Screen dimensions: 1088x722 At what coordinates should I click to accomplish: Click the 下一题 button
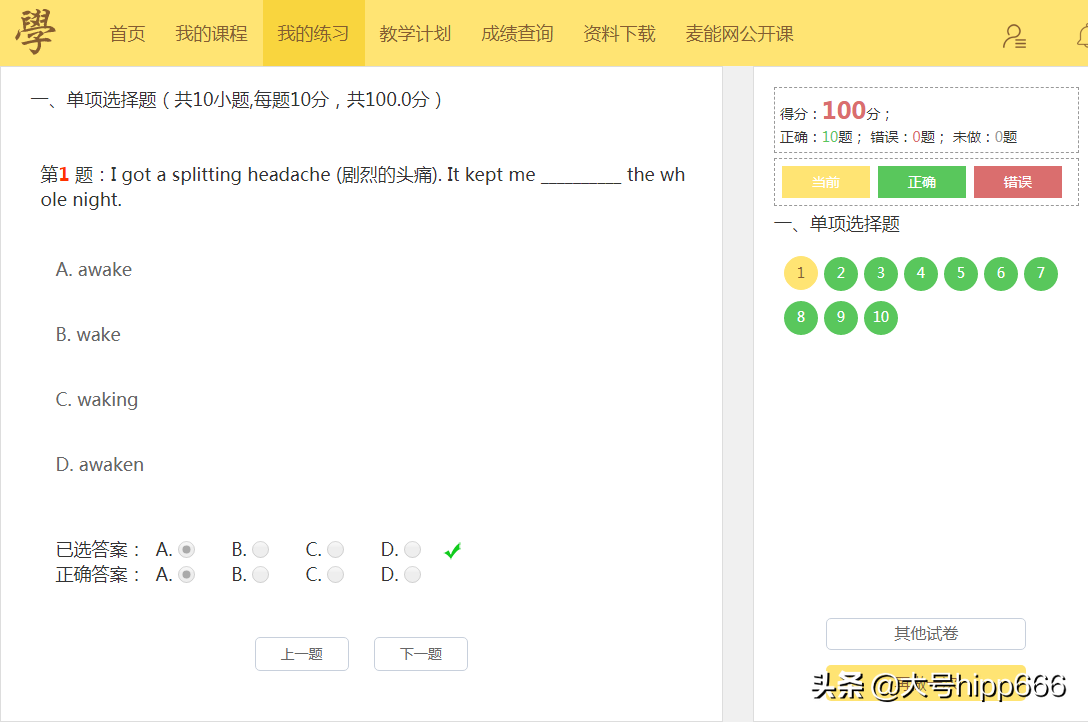coord(420,654)
